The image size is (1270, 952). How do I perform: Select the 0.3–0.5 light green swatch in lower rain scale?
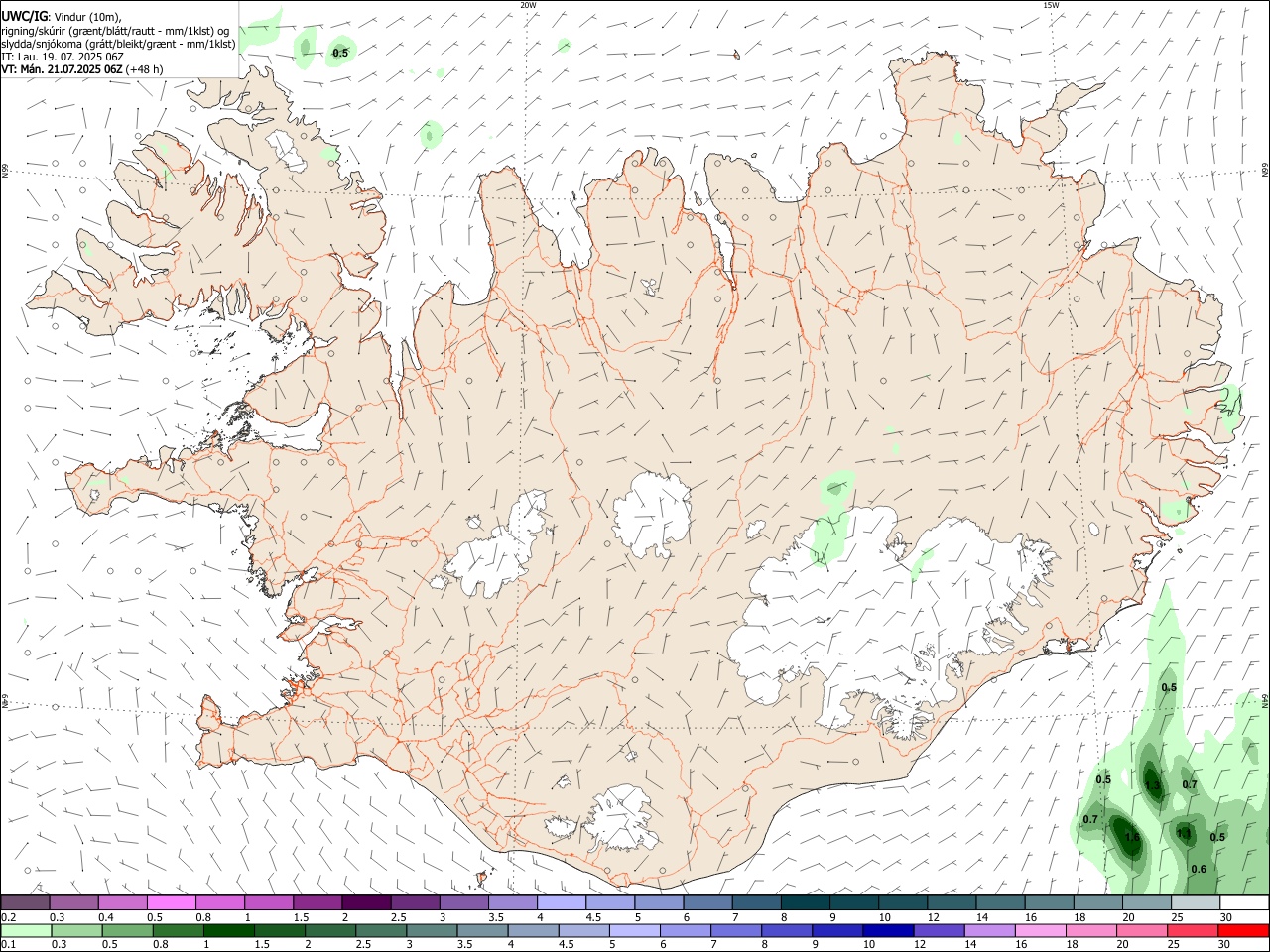[75, 931]
